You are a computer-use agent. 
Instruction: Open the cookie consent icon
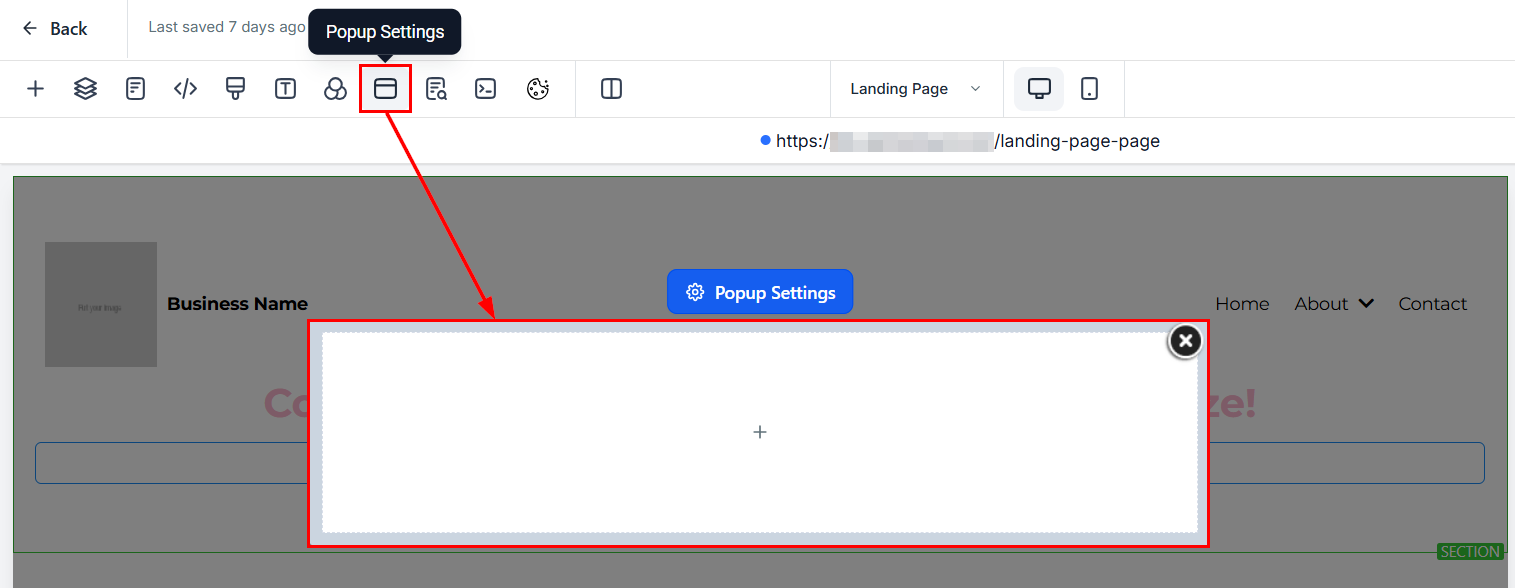pos(538,89)
